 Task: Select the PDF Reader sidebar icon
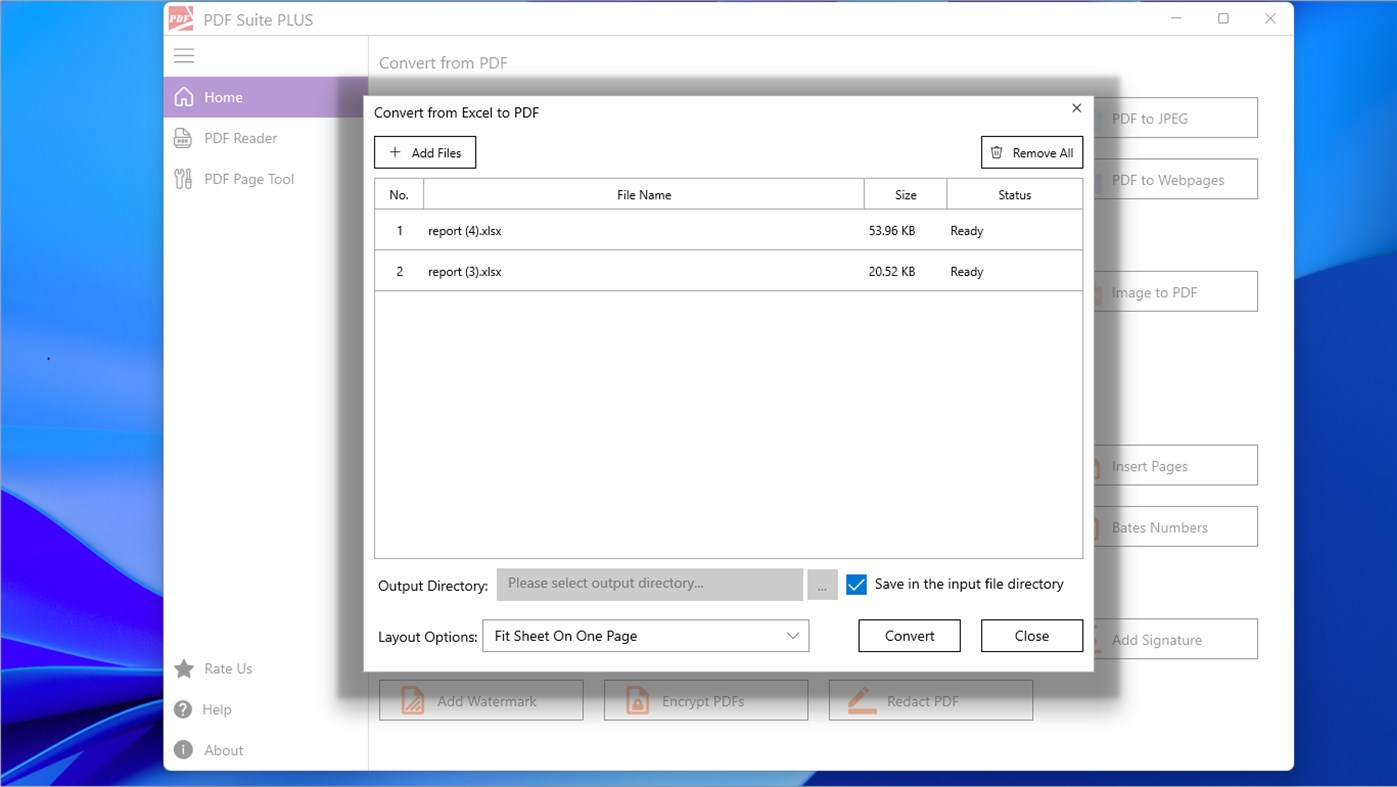pos(183,138)
